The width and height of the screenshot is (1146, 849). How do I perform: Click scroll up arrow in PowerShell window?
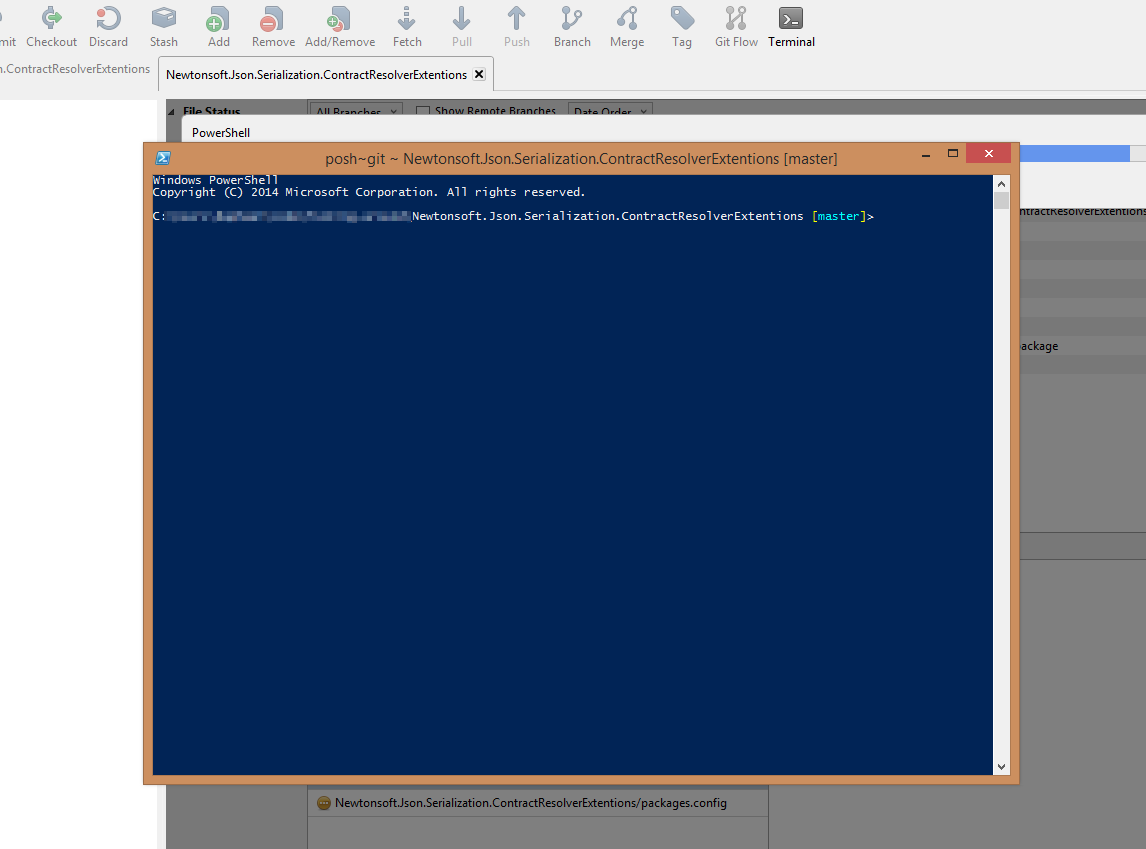[1001, 184]
